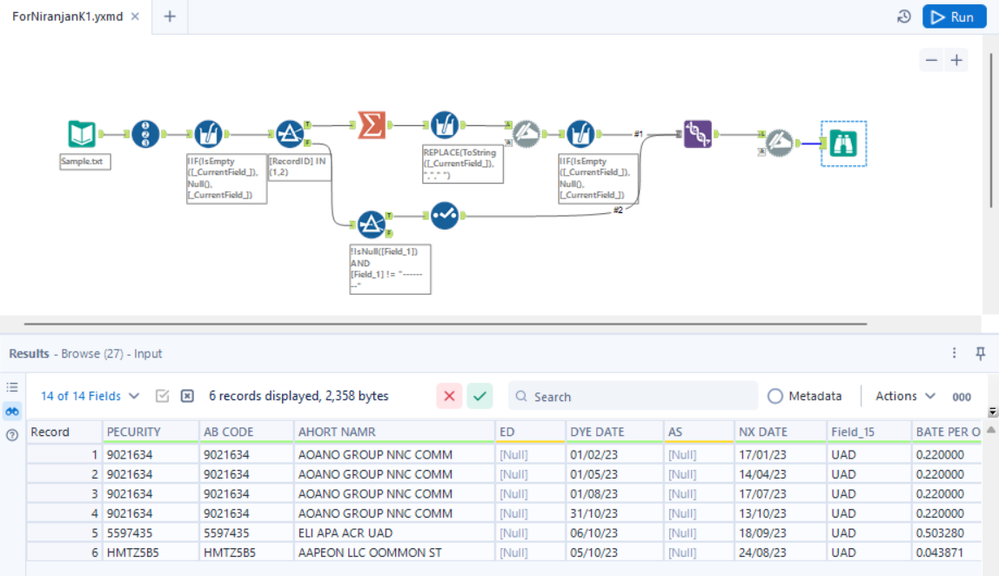The image size is (999, 576).
Task: Click the AHORT NAMR column header
Action: pos(394,432)
